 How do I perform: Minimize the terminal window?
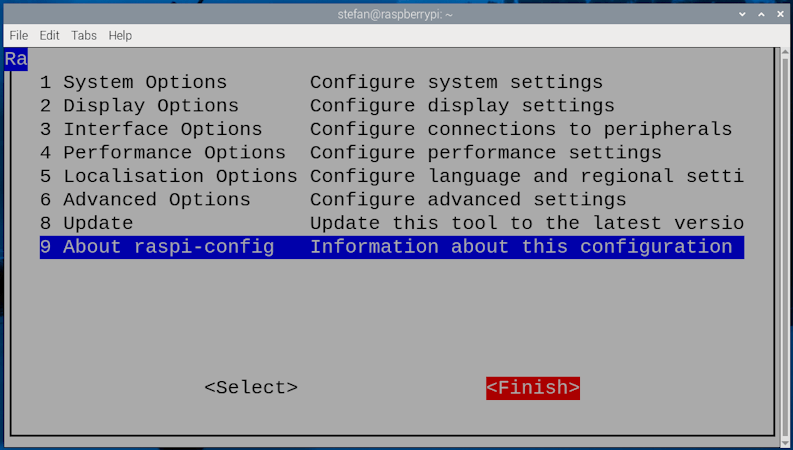[742, 14]
